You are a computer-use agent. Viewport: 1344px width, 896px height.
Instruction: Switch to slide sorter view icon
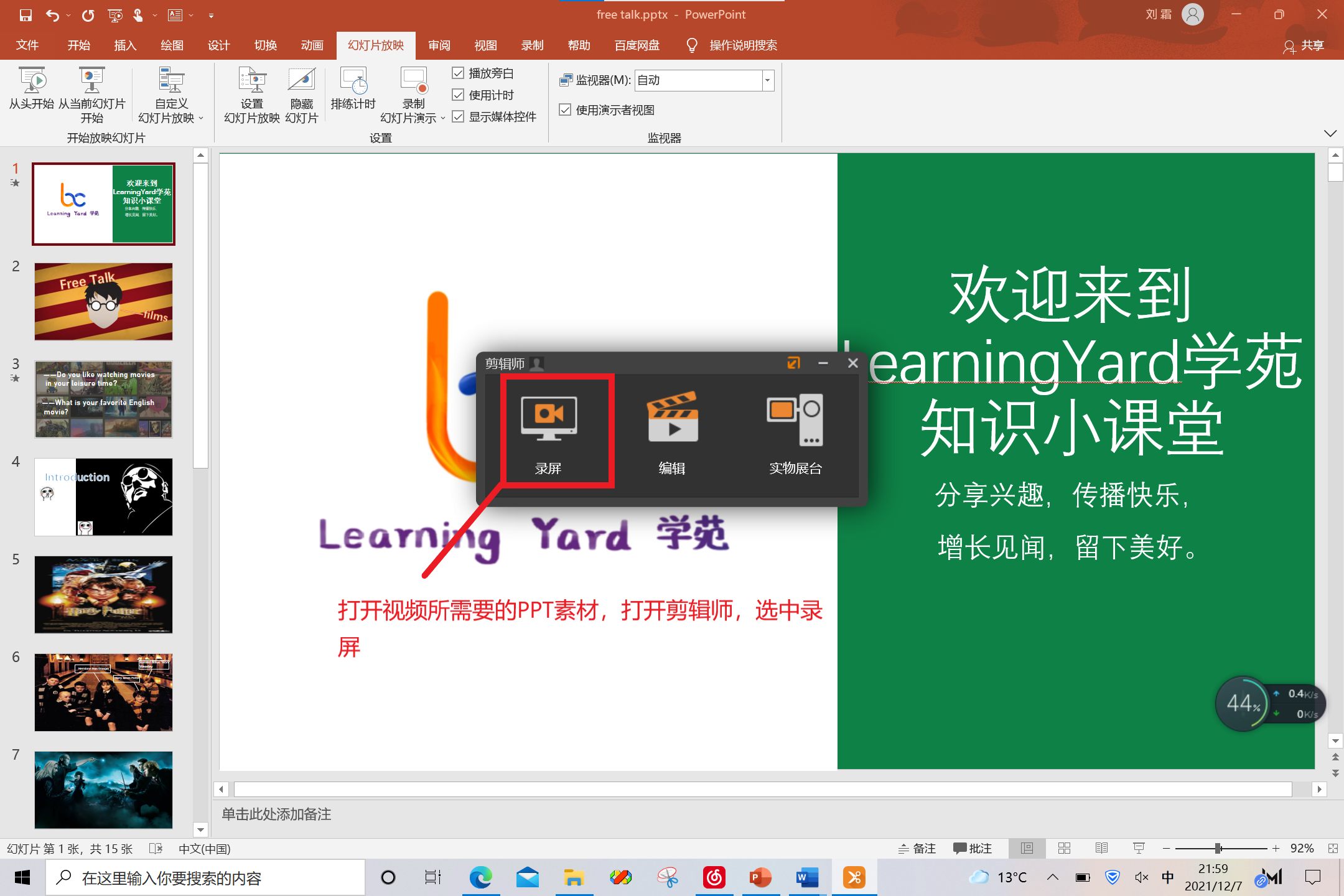[x=1064, y=848]
